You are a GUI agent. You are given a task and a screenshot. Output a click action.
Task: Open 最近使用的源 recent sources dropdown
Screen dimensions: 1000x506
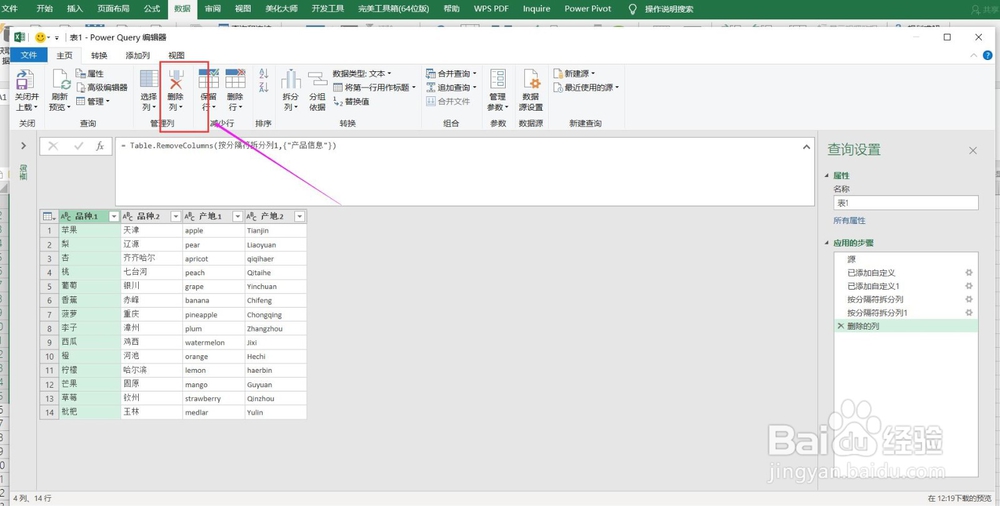click(x=586, y=87)
